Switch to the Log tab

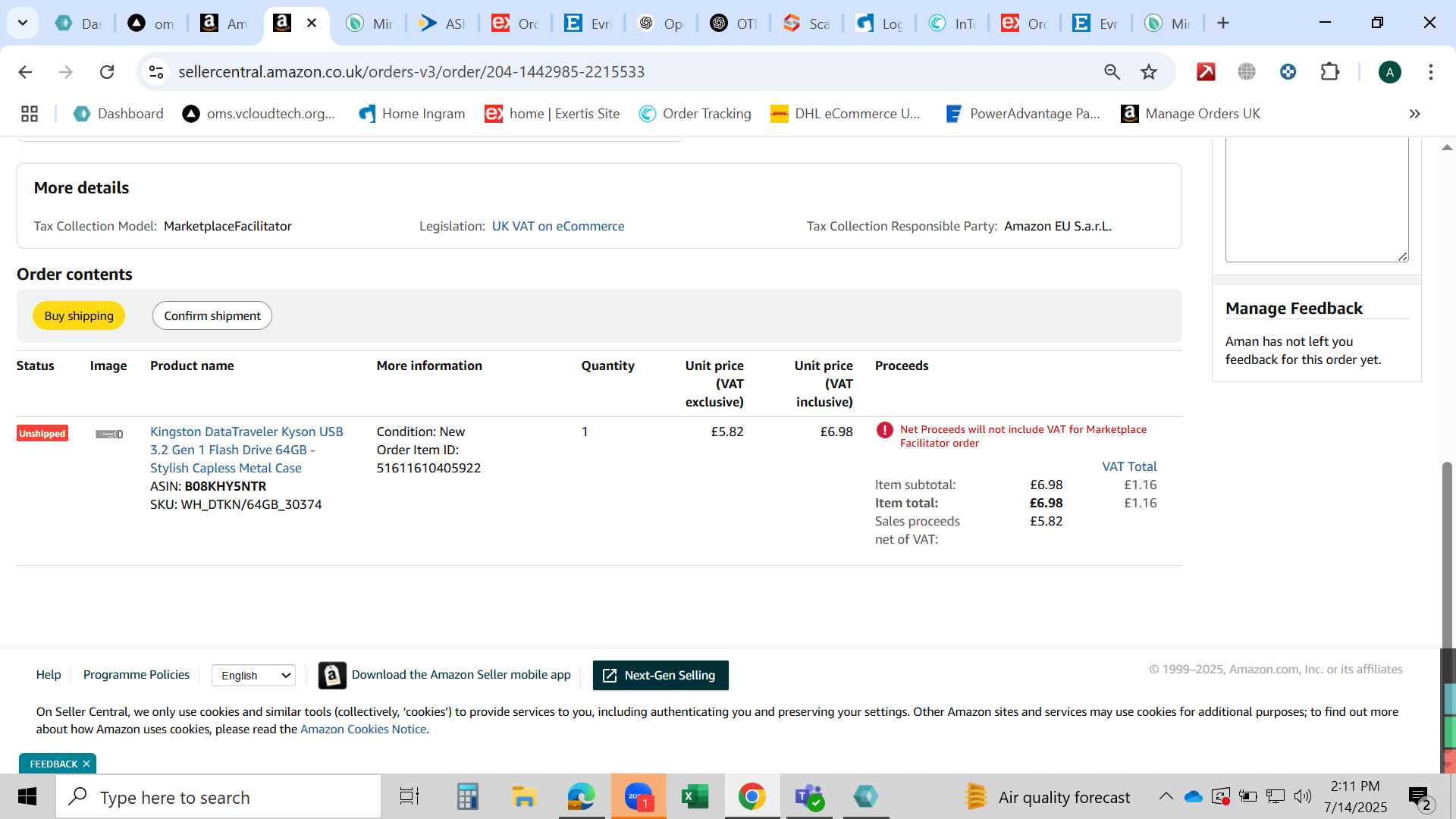click(879, 24)
